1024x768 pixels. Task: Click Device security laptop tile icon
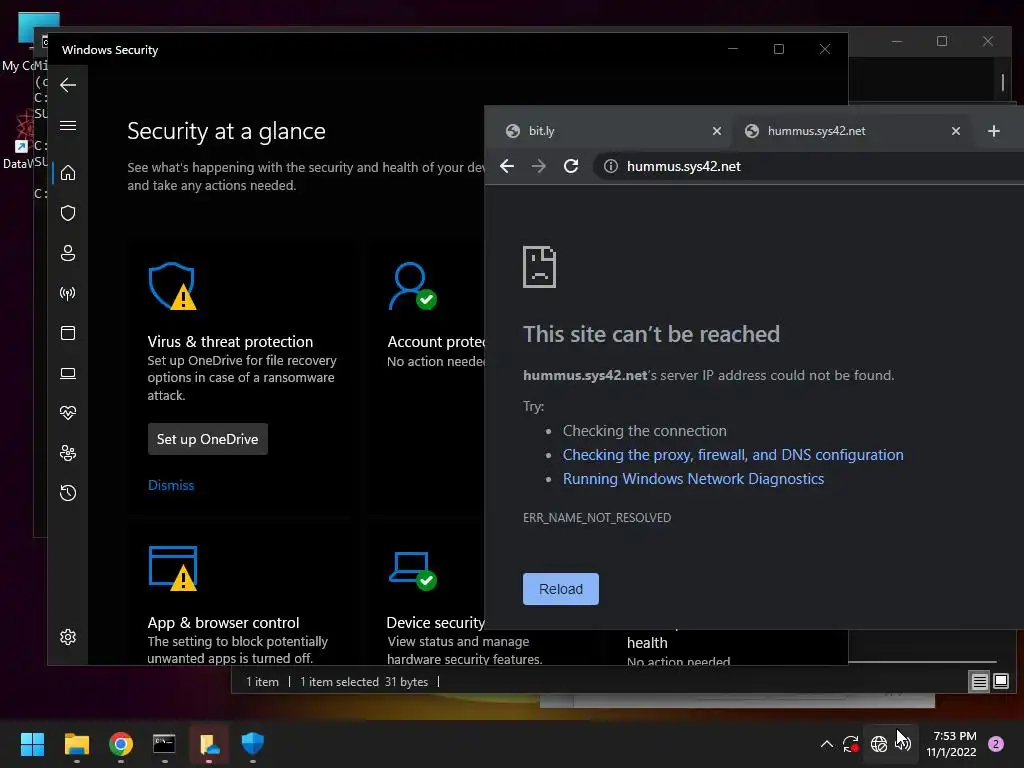point(413,571)
